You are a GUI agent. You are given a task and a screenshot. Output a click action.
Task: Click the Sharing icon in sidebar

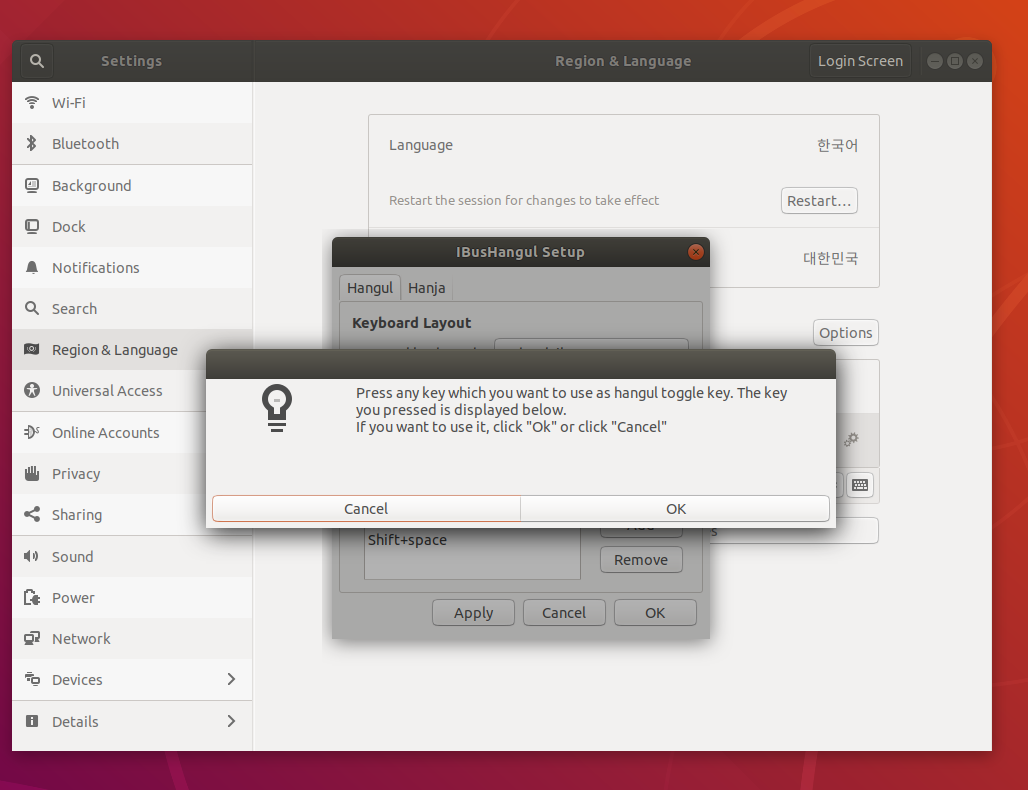[x=31, y=514]
